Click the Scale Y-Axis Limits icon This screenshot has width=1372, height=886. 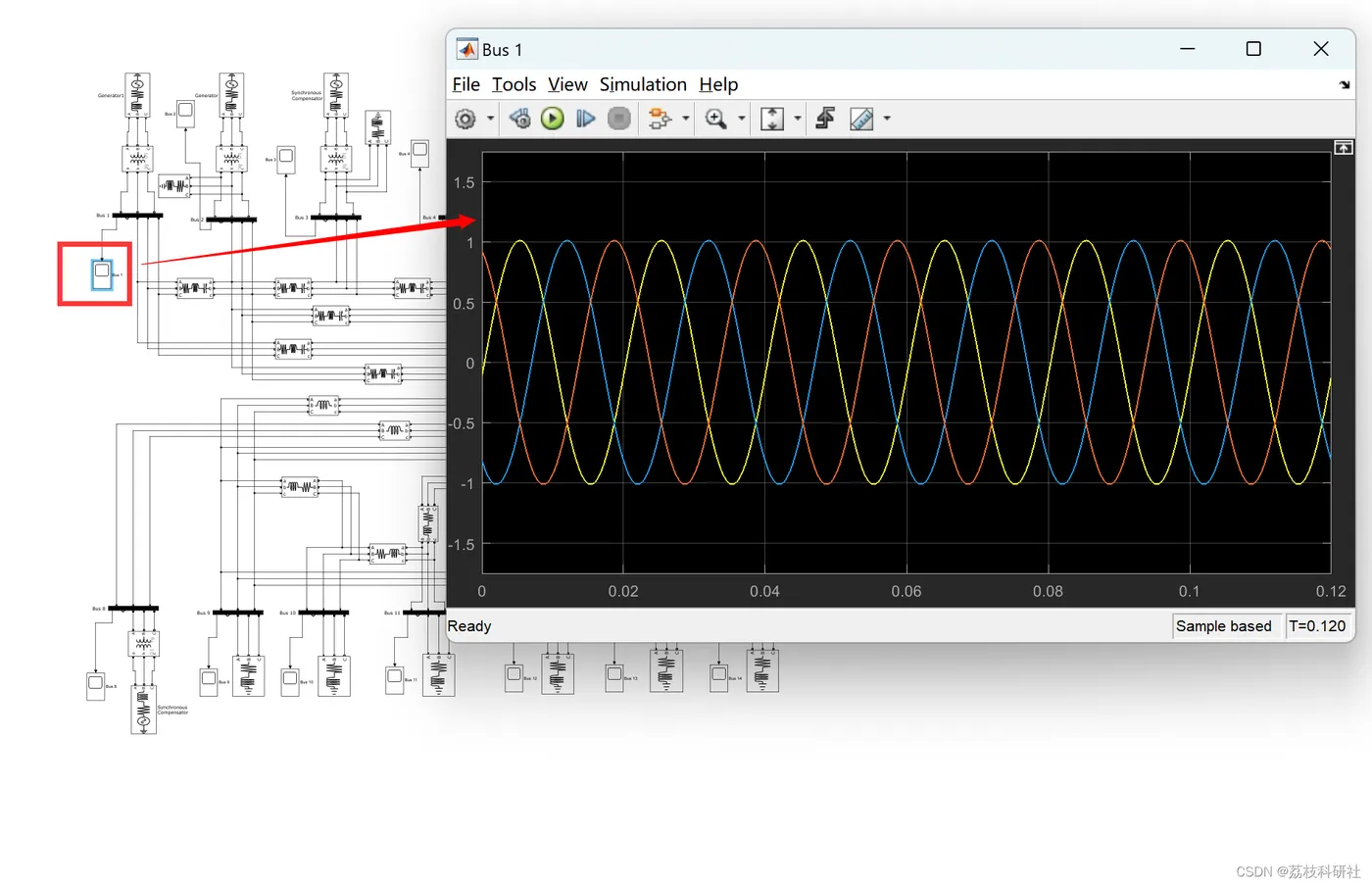tap(772, 119)
